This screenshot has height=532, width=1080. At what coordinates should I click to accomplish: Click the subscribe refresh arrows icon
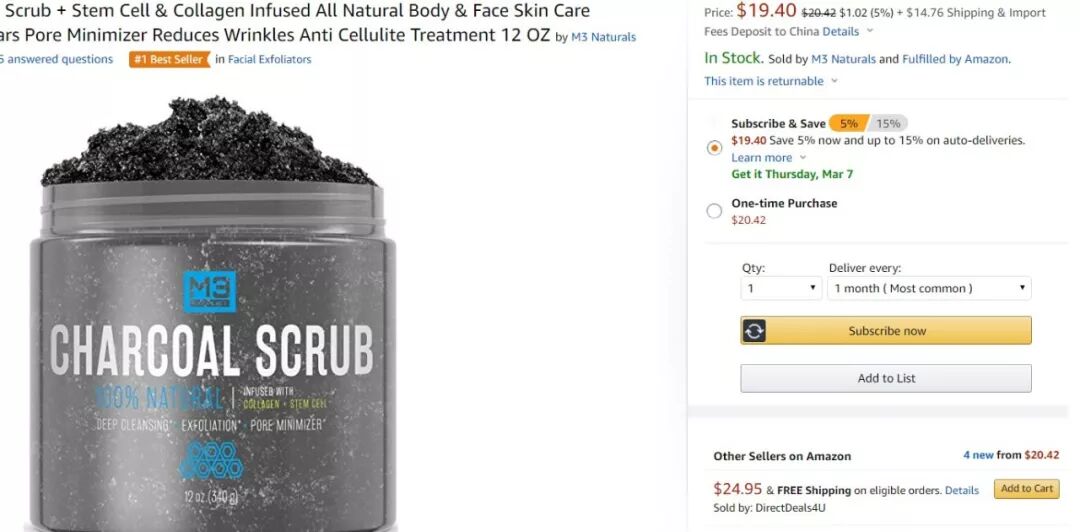pos(754,331)
